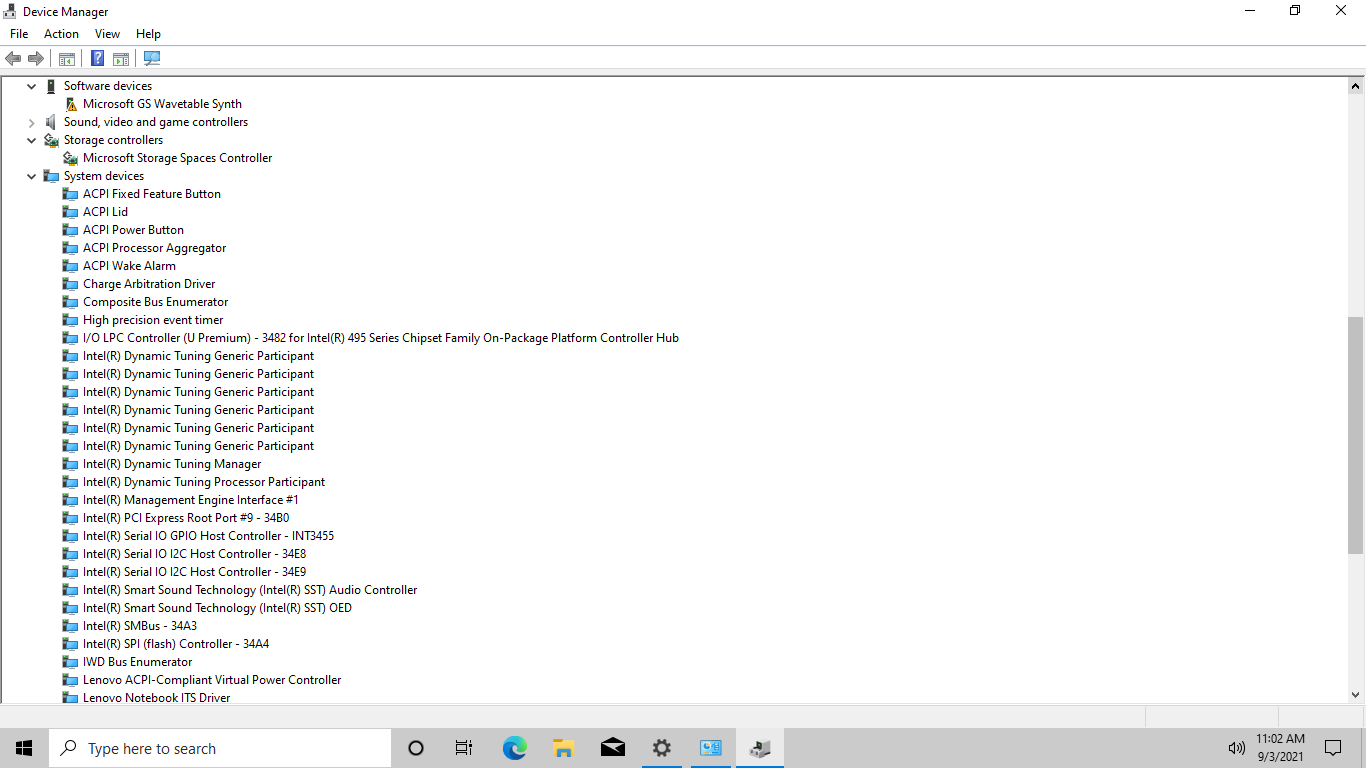Select the I/O LPC Controller (U Premium) entry
Viewport: 1366px width, 768px height.
(381, 338)
